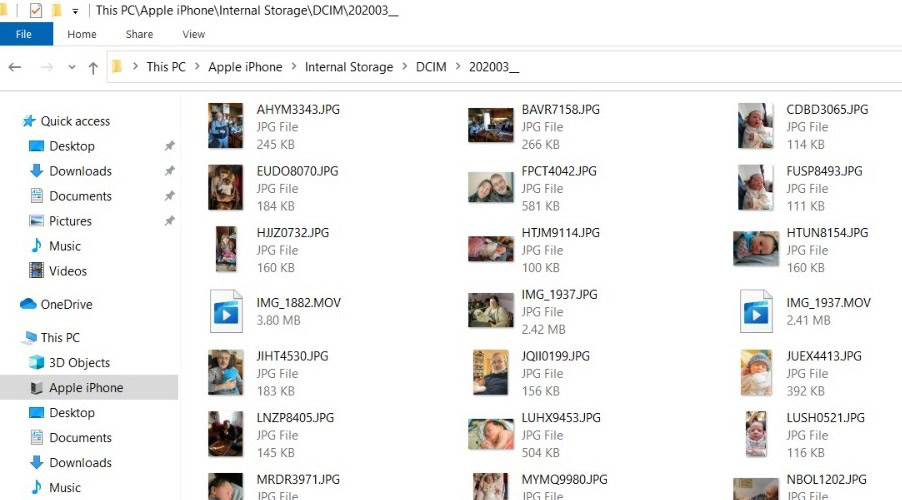Screen dimensions: 902x500
Task: Click the Quick access star icon
Action: point(28,121)
